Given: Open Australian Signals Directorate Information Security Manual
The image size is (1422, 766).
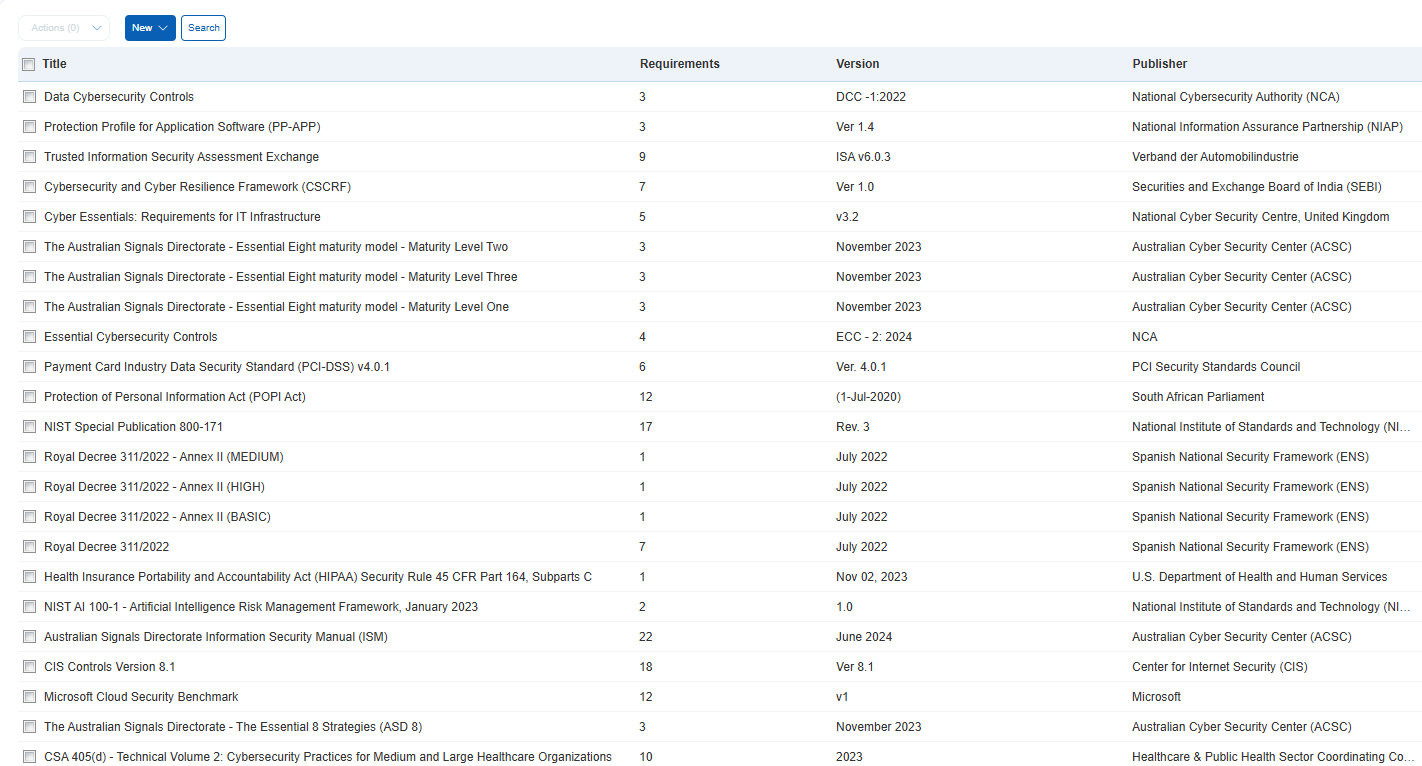Looking at the screenshot, I should [216, 637].
